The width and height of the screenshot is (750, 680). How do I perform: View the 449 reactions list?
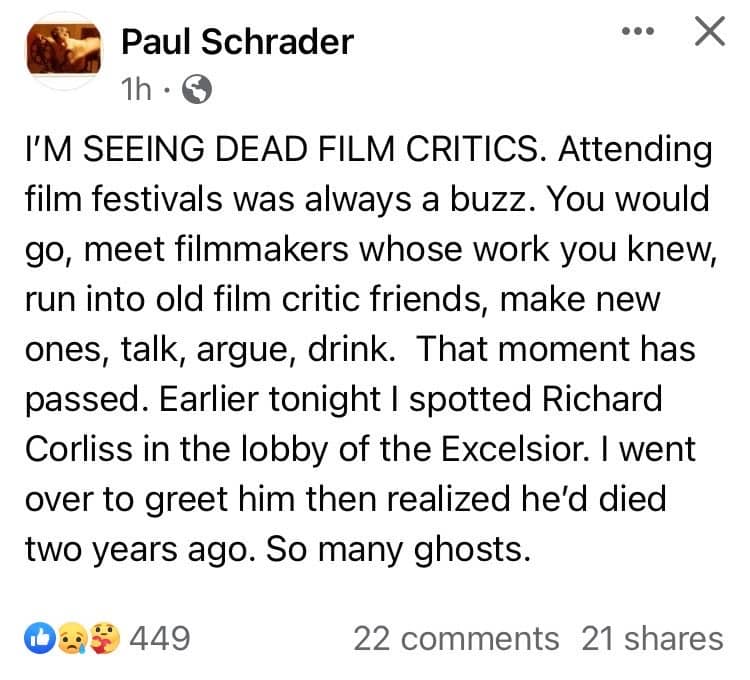click(160, 638)
